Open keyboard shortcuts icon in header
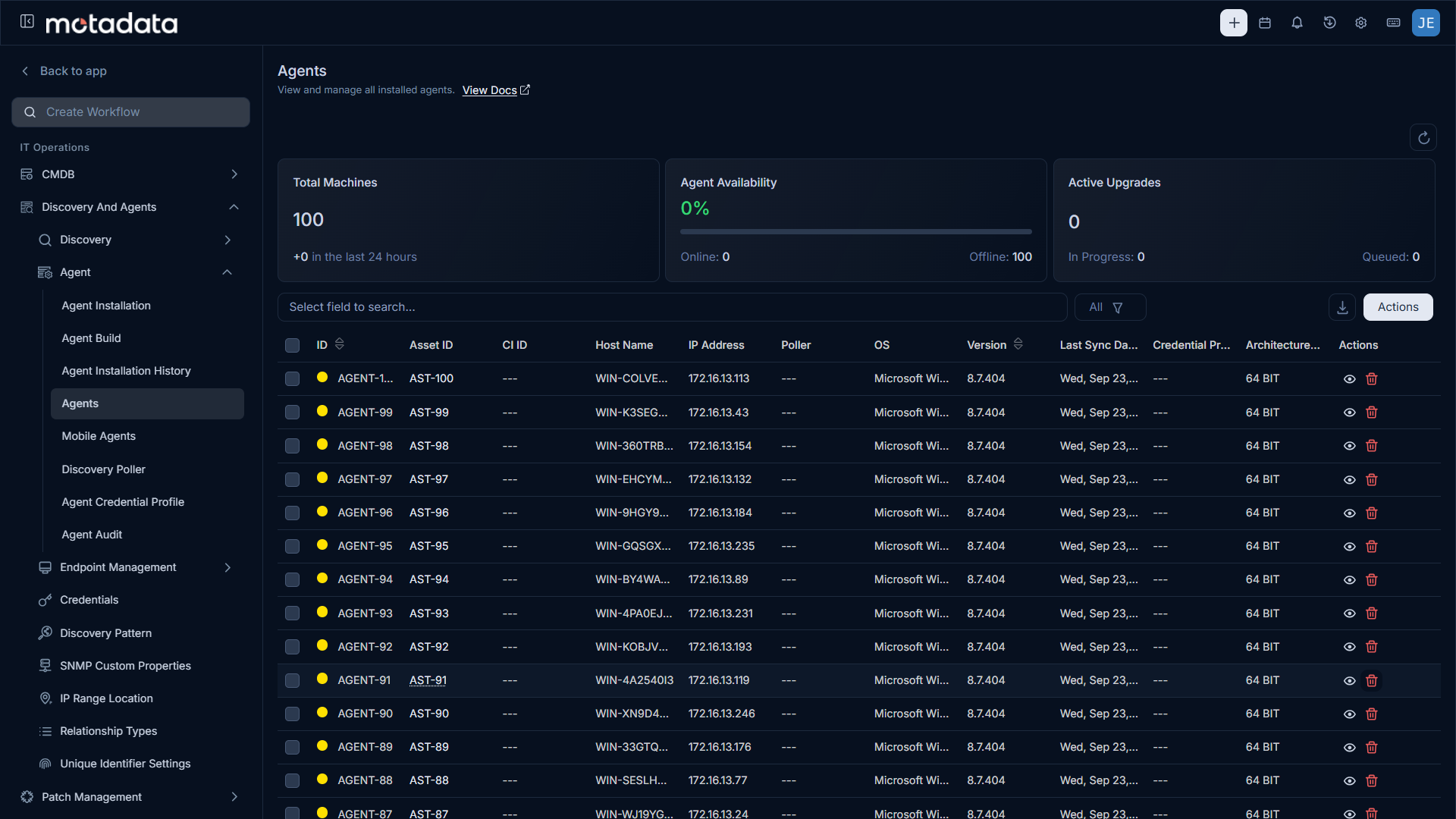Screen dimensions: 1456x819 click(x=1393, y=23)
